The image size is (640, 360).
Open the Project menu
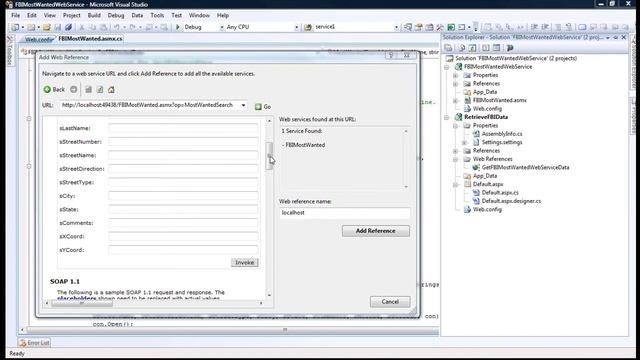(x=71, y=15)
